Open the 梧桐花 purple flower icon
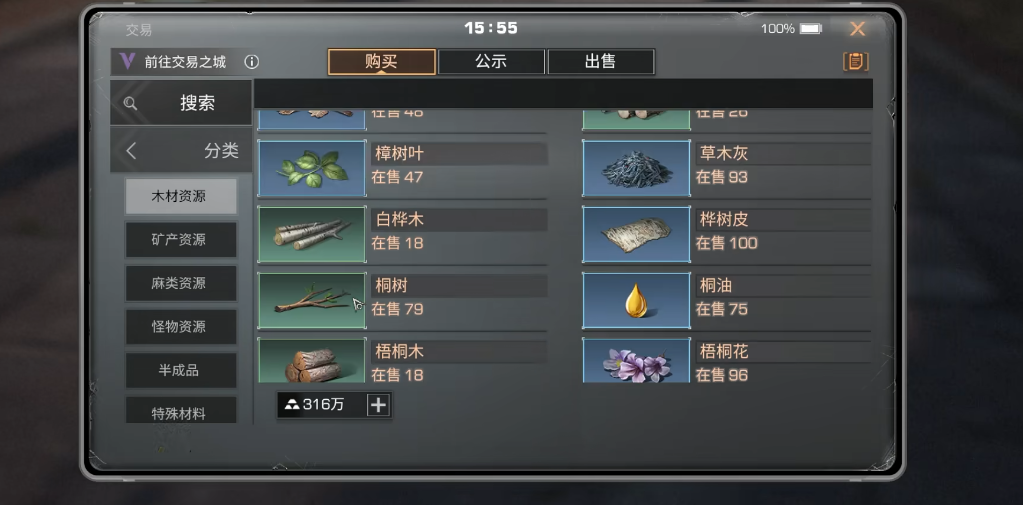Screen dimensions: 1023x505 point(636,360)
